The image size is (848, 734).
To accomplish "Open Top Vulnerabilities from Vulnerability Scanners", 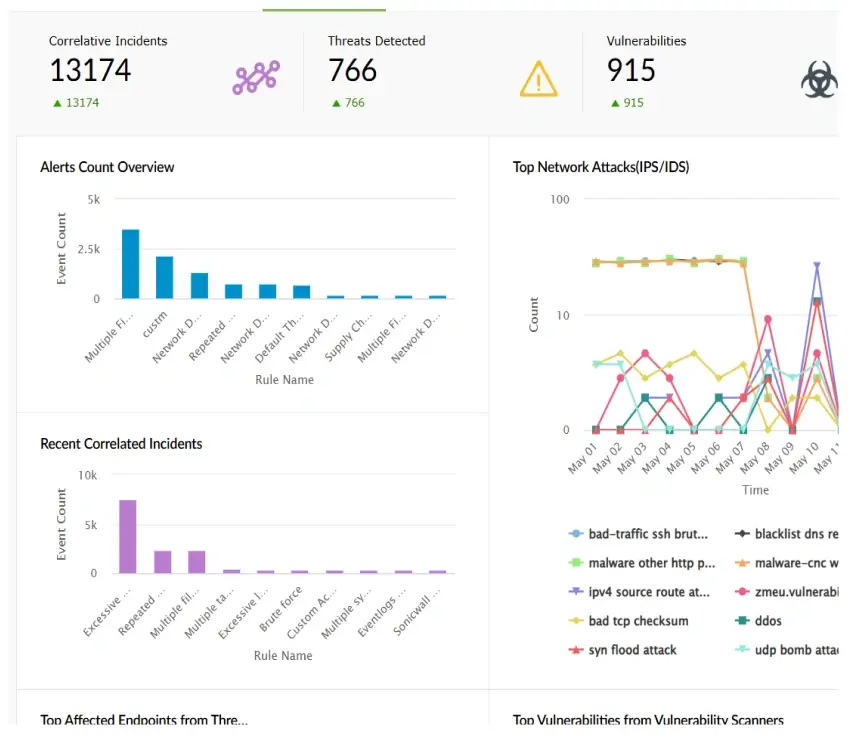I will point(648,720).
